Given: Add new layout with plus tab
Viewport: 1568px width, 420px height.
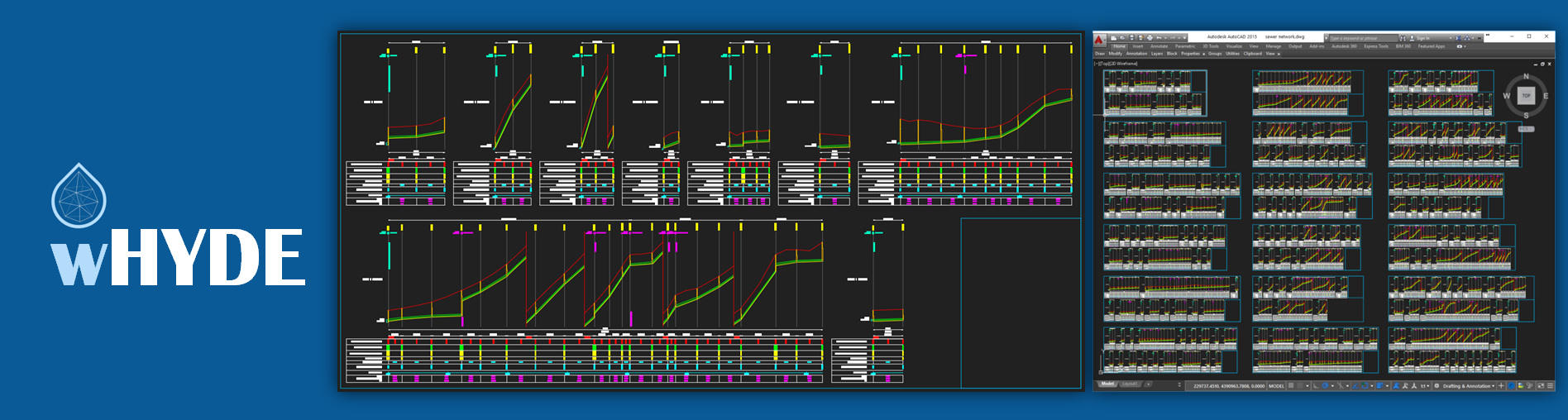Looking at the screenshot, I should 1148,384.
